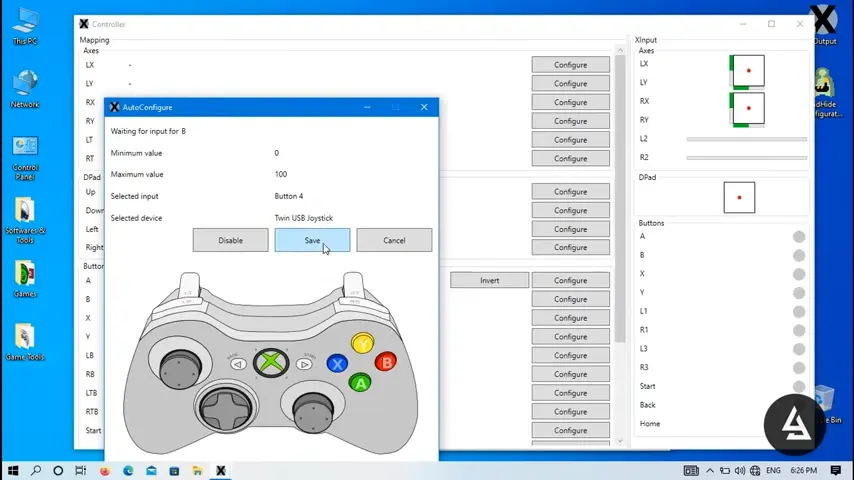Click Mapping scrollbar up arrow
The width and height of the screenshot is (854, 480).
point(620,50)
